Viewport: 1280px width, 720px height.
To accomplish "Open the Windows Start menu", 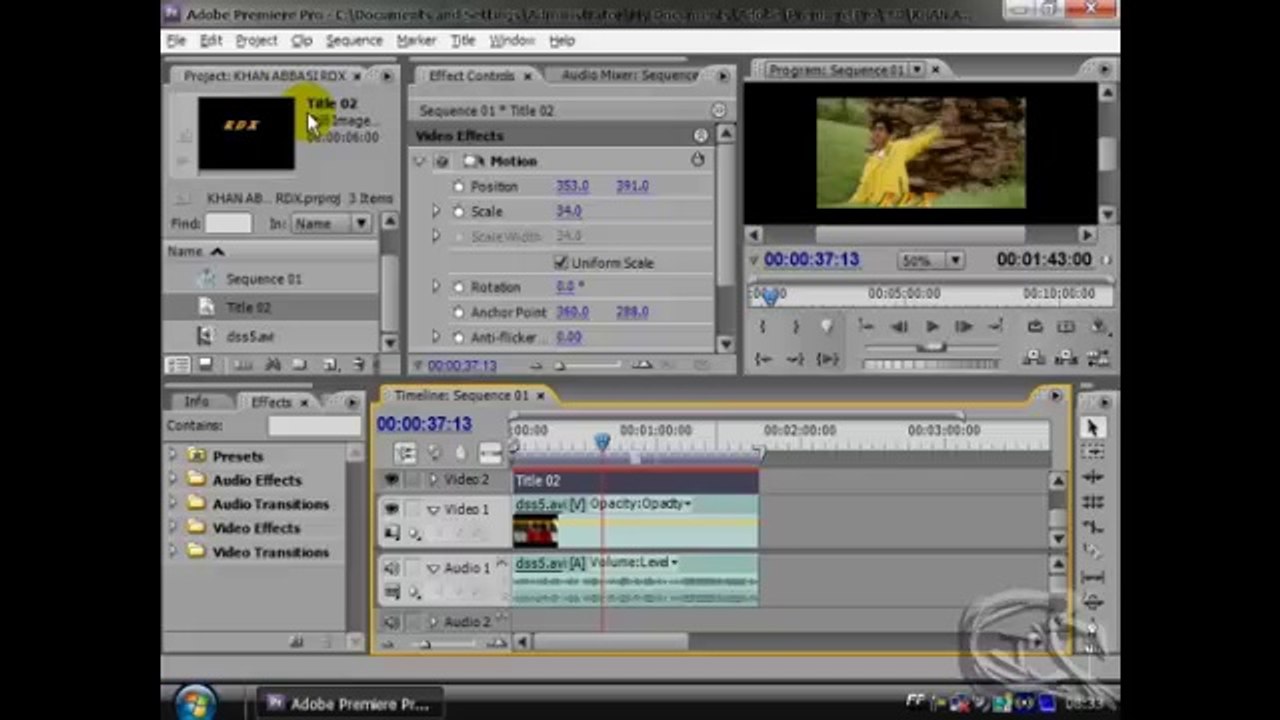I will [x=196, y=702].
